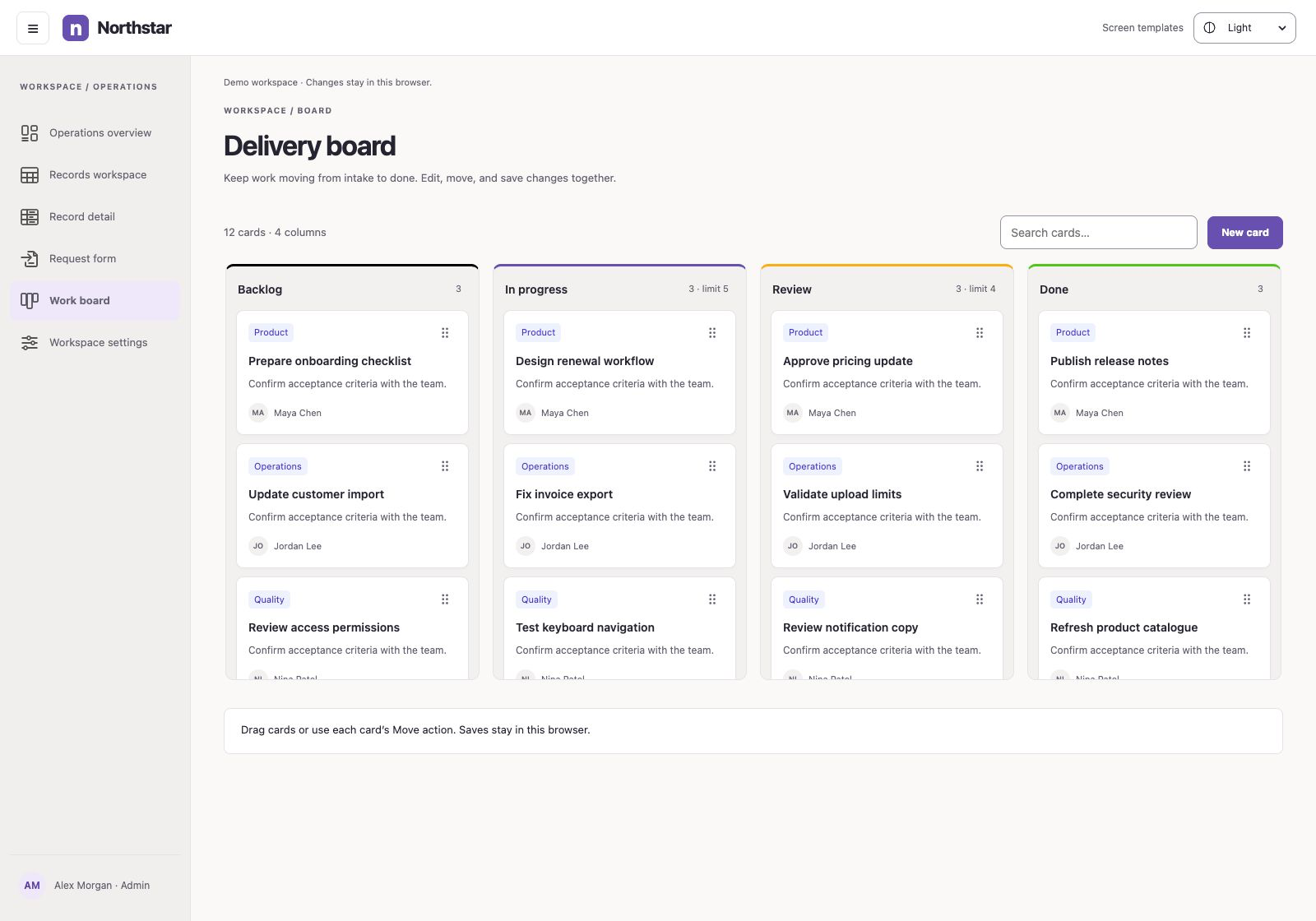Click the Work board columns icon
This screenshot has width=1316, height=921.
pyautogui.click(x=30, y=301)
